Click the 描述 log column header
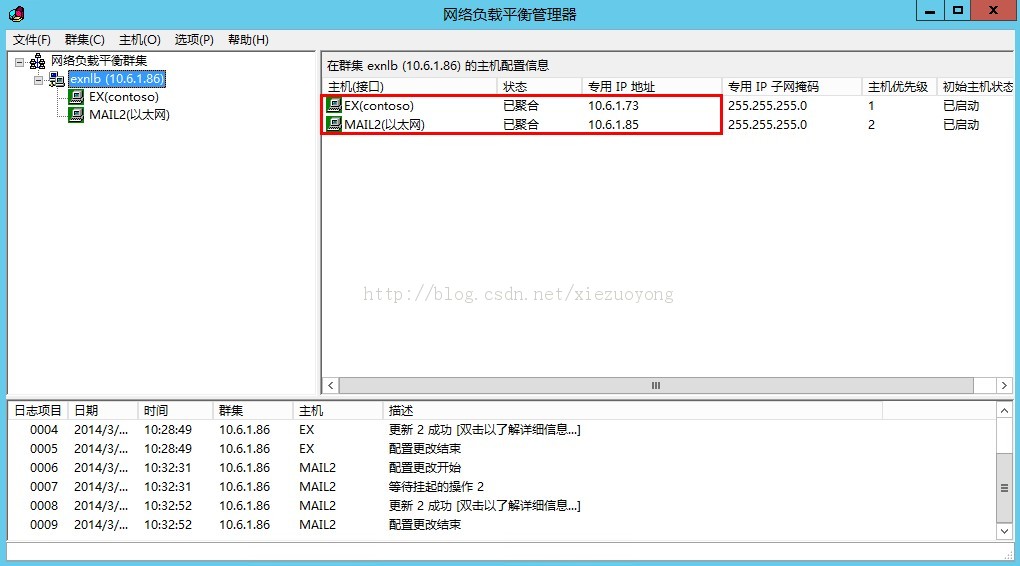This screenshot has height=566, width=1020. click(632, 411)
